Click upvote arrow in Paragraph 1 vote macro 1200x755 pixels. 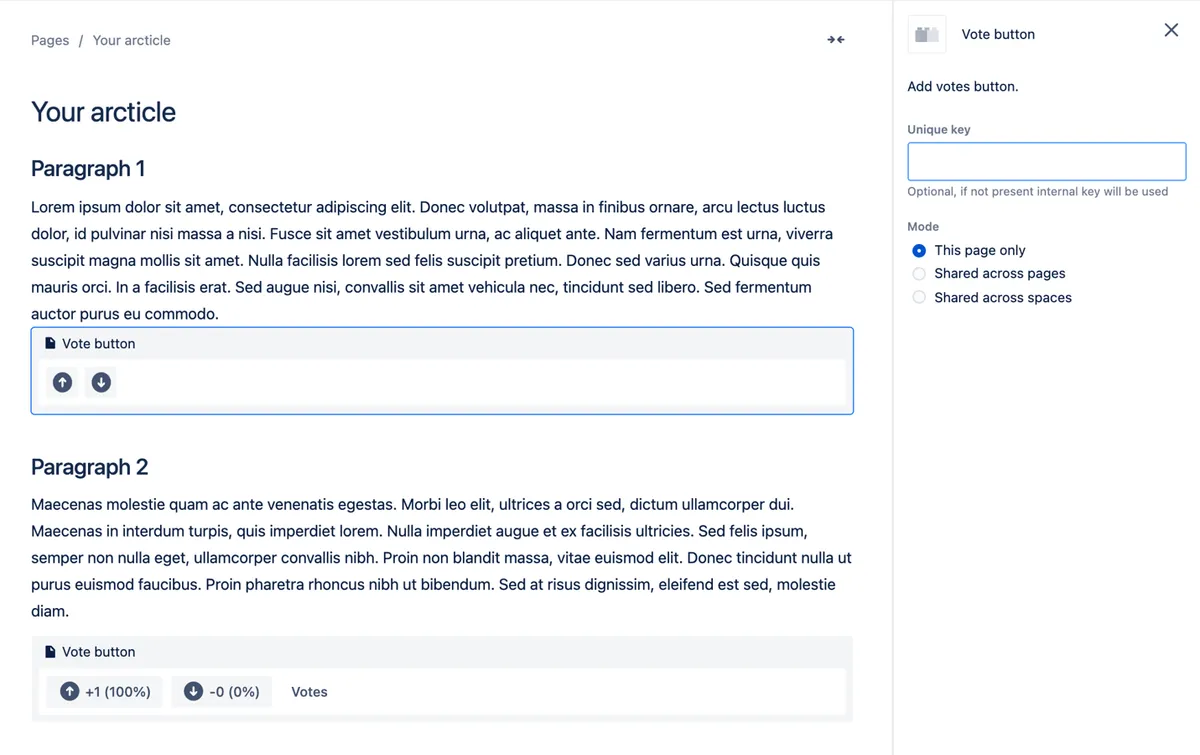point(63,382)
